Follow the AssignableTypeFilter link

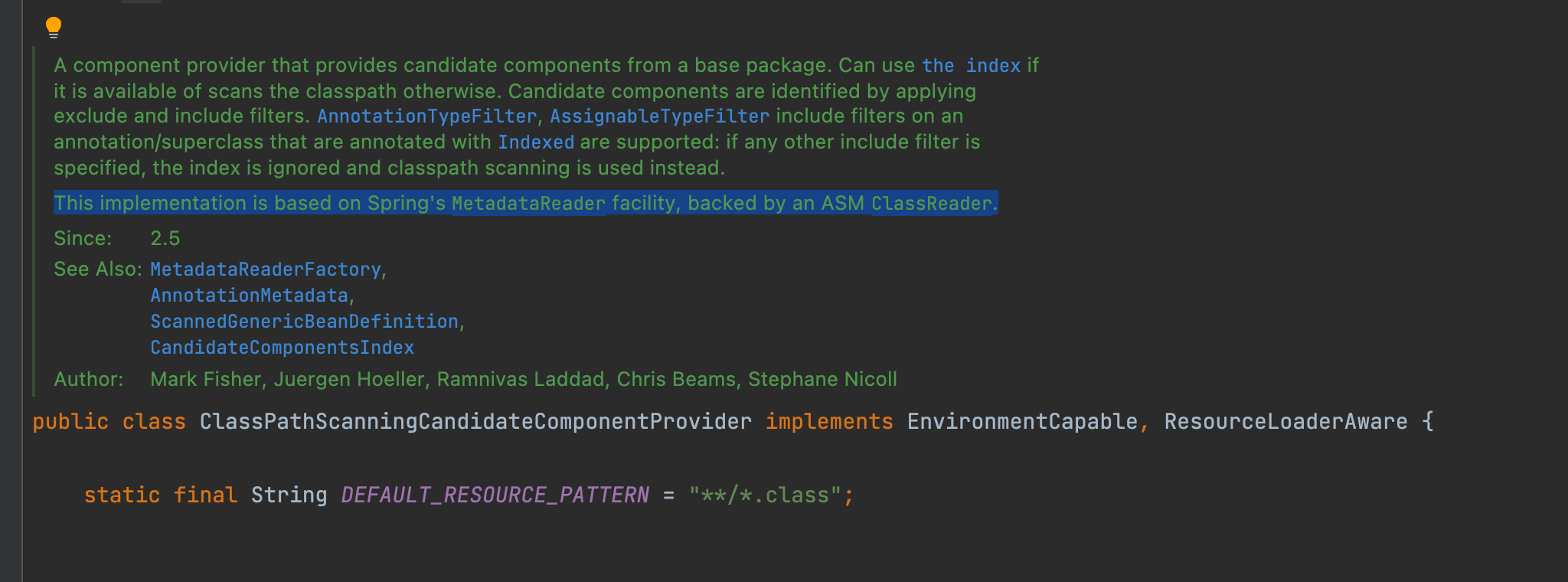pos(659,116)
